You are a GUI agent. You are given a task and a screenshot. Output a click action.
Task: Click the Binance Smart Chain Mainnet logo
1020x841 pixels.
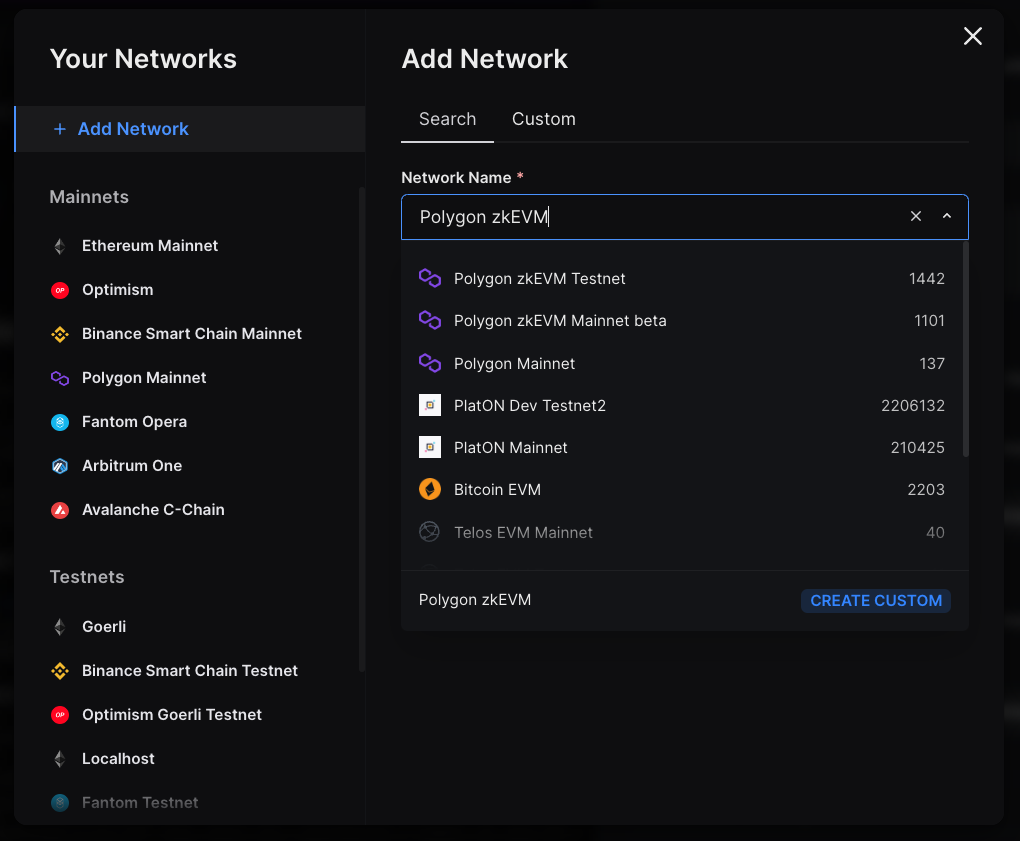point(60,334)
